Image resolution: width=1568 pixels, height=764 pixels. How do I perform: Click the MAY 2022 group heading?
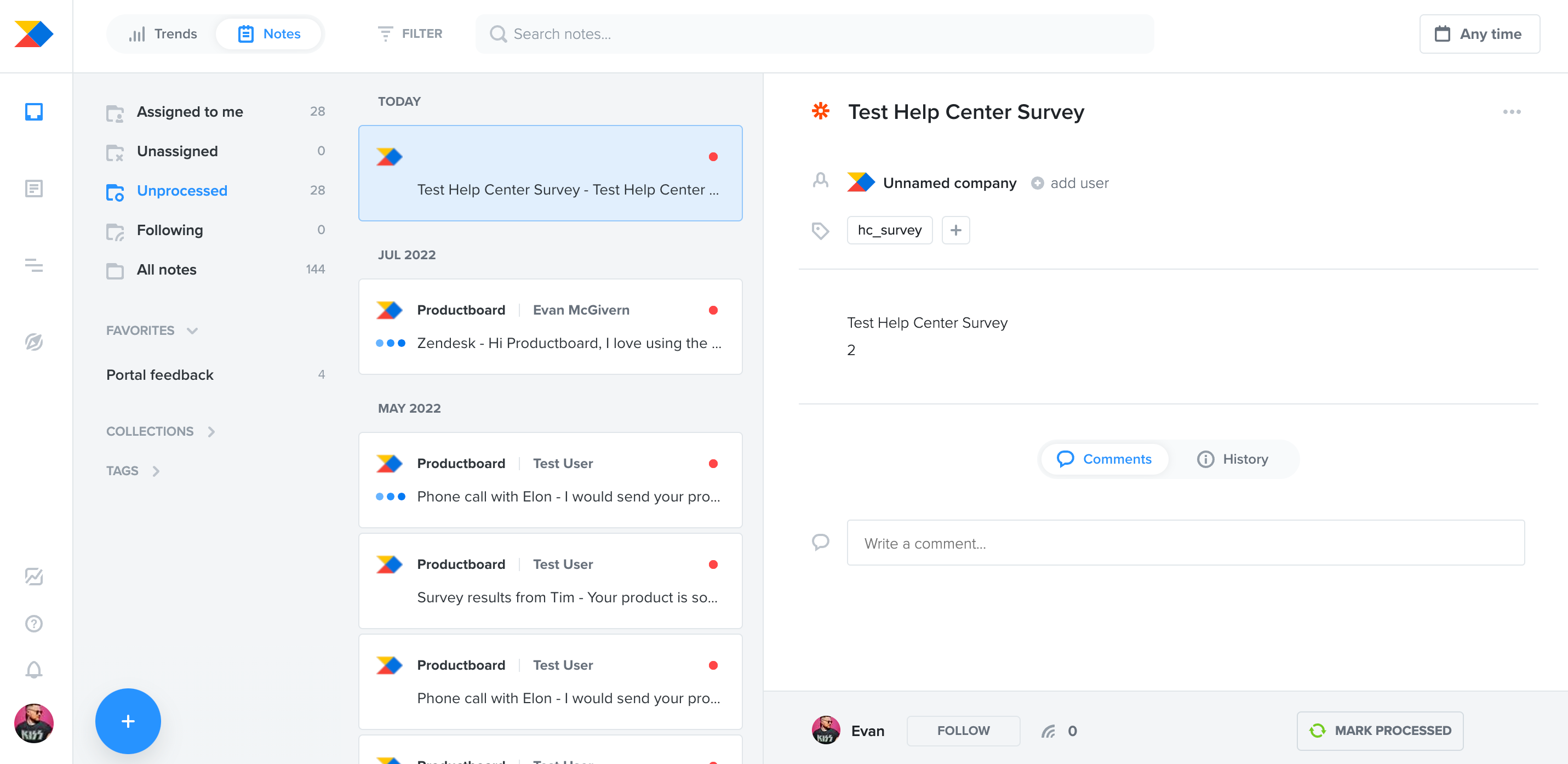[409, 408]
